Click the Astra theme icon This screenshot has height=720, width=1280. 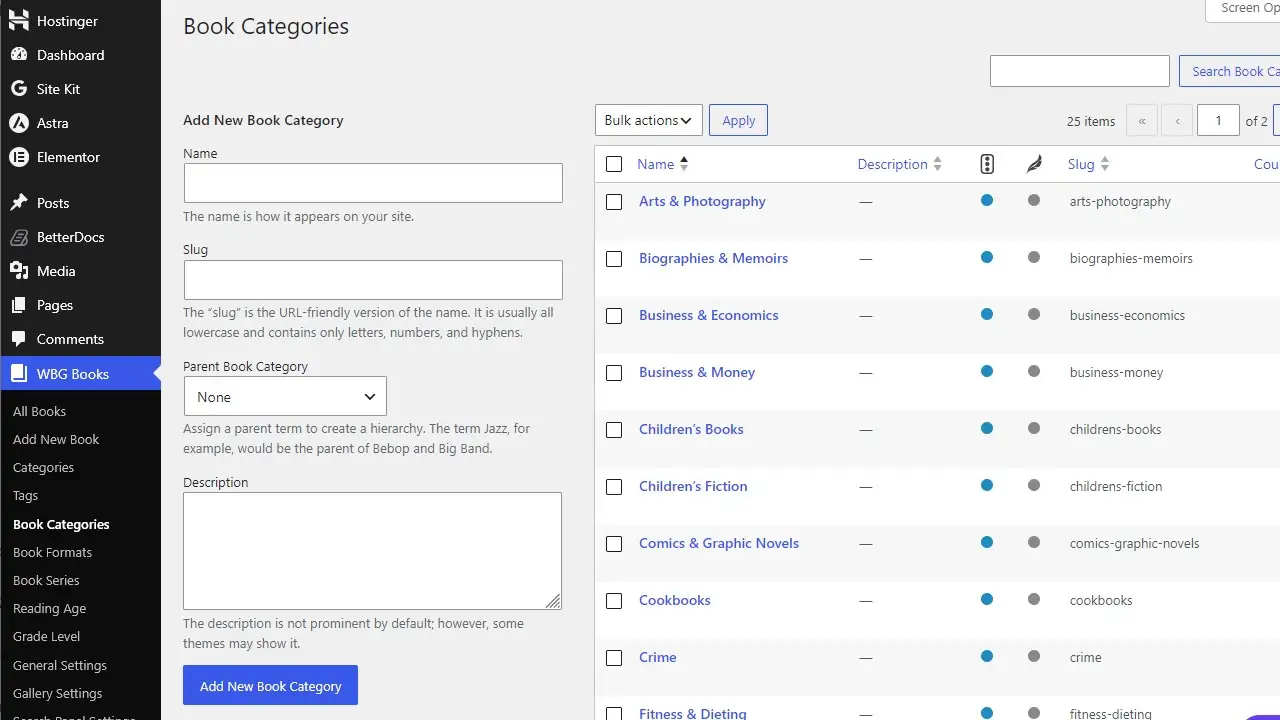click(x=18, y=123)
